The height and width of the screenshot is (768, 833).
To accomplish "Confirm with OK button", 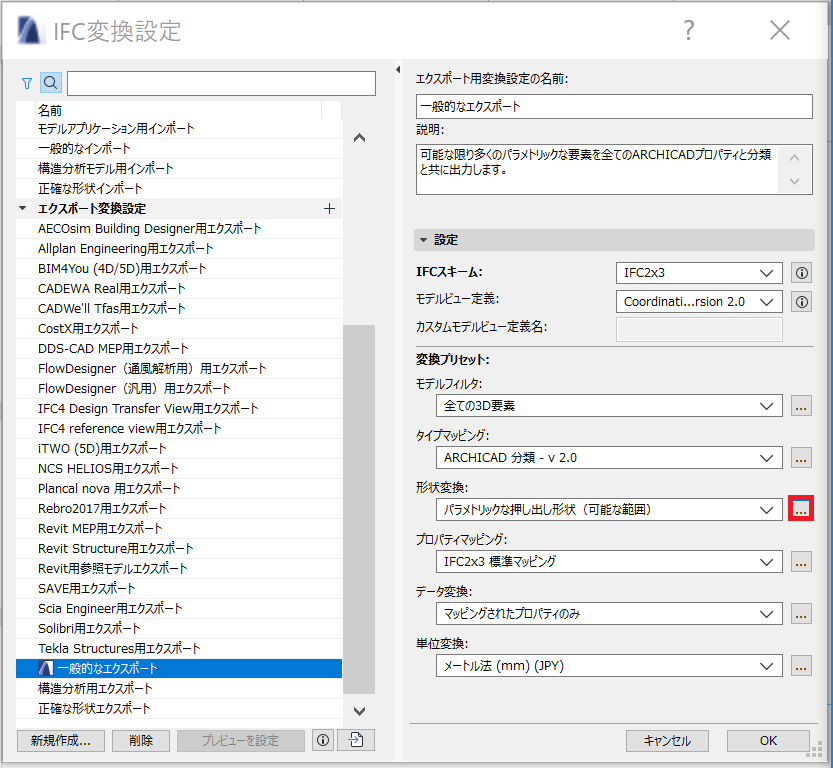I will point(768,741).
